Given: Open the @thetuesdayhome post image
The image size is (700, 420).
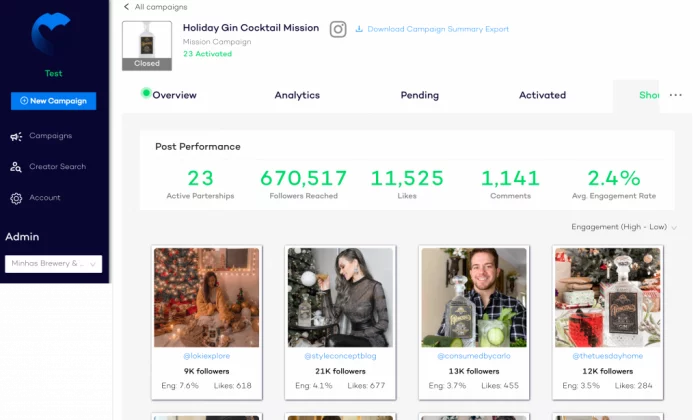Looking at the screenshot, I should (x=608, y=298).
